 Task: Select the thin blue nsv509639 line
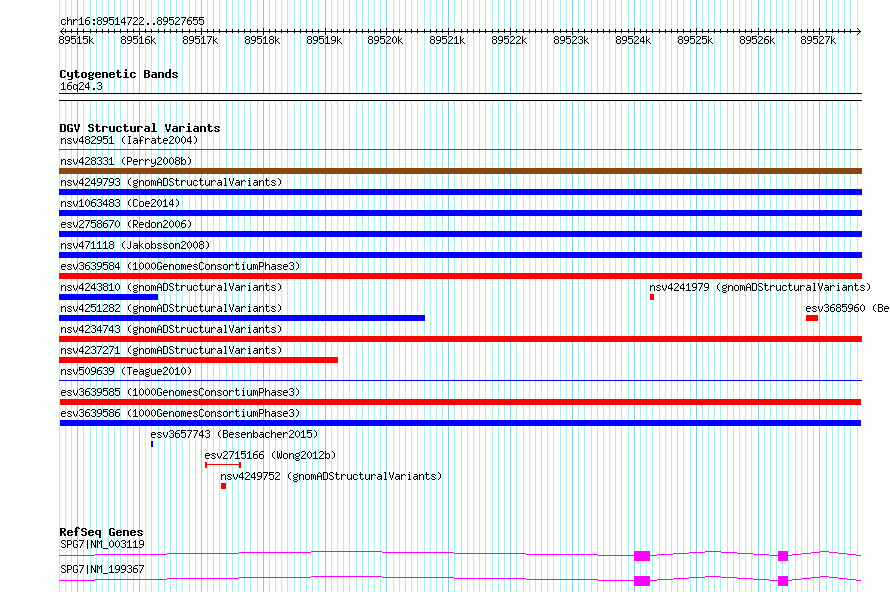(x=460, y=381)
